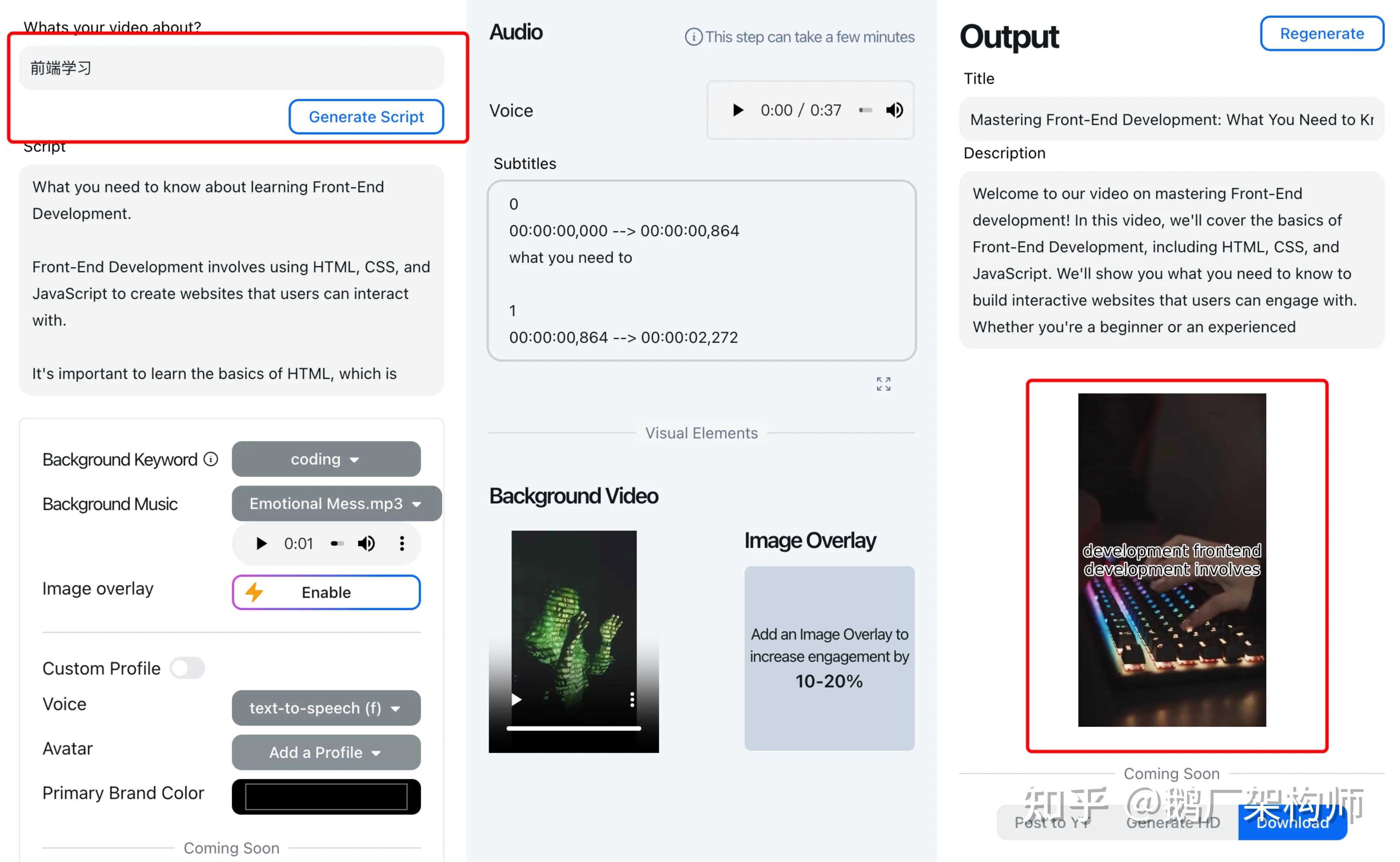Open the text-to-speech (f) voice dropdown

coord(326,708)
